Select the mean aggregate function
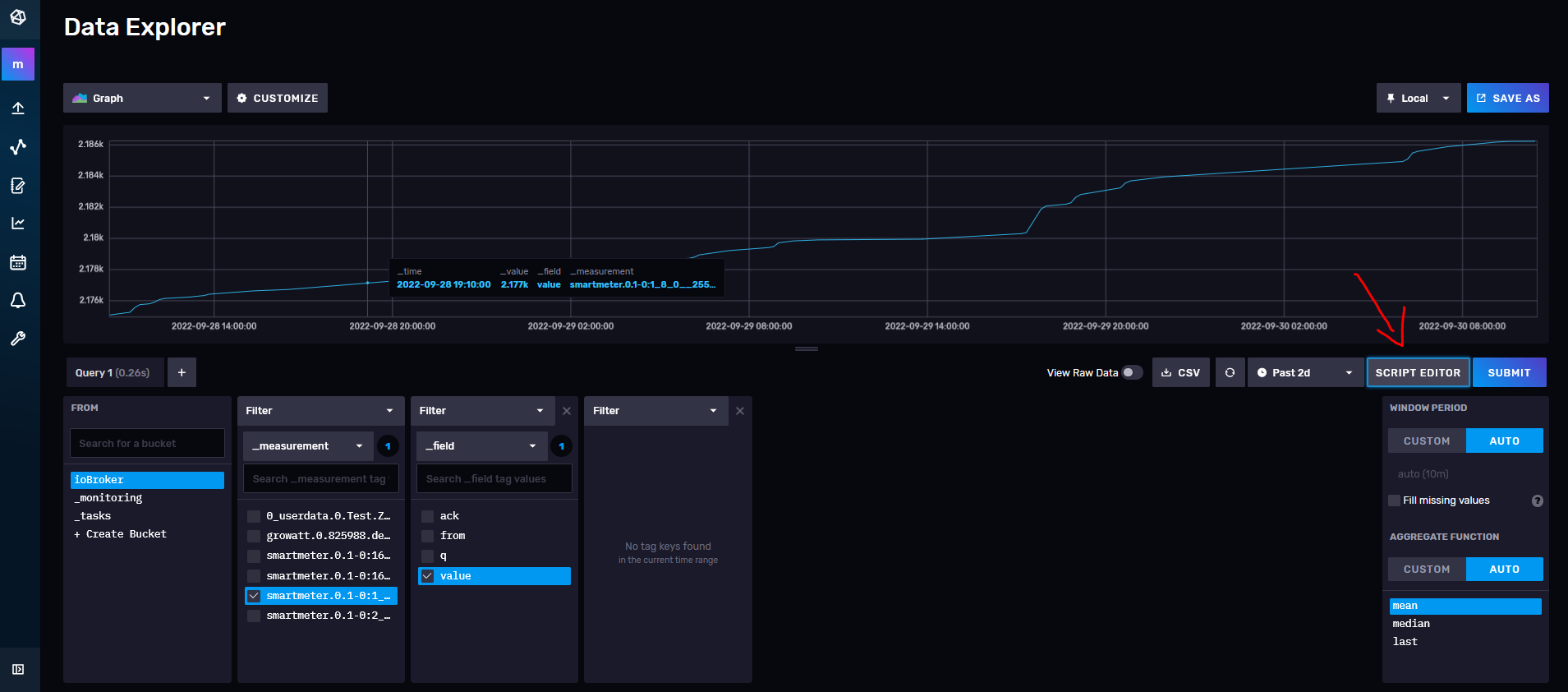This screenshot has height=692, width=1568. tap(1465, 607)
